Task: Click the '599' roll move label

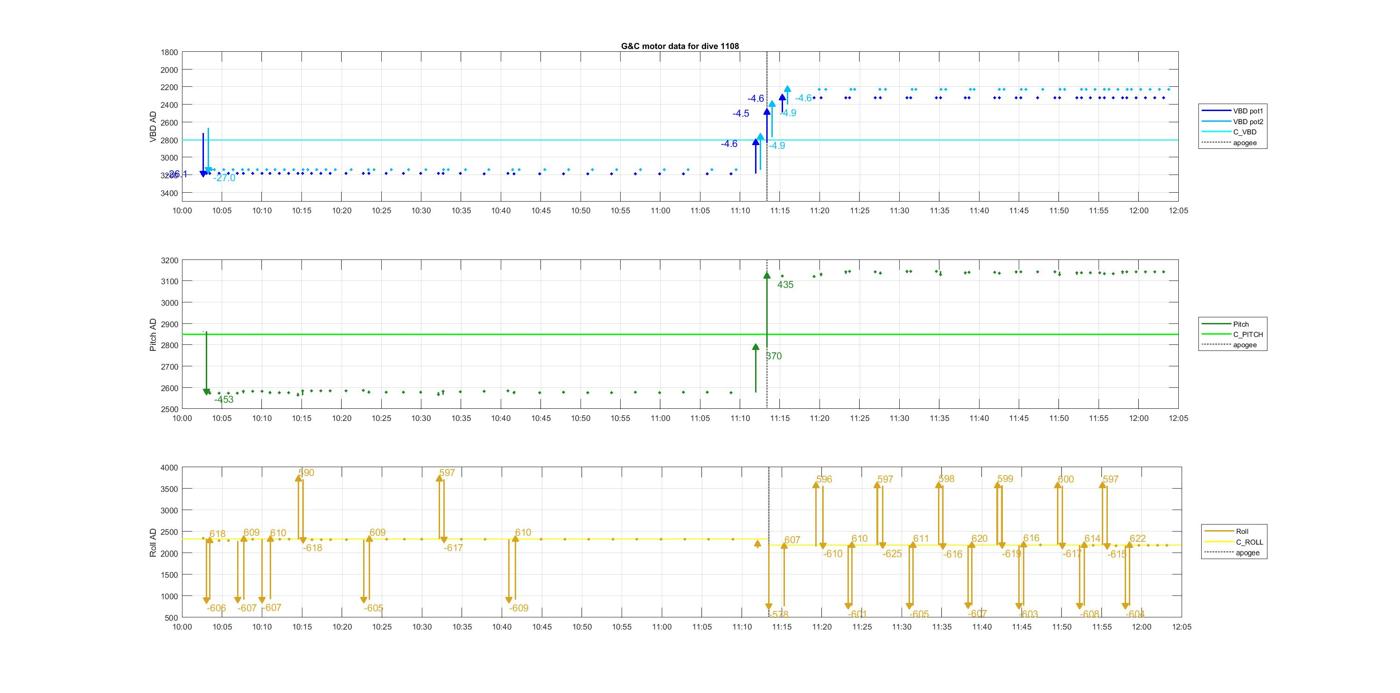Action: pos(1005,479)
